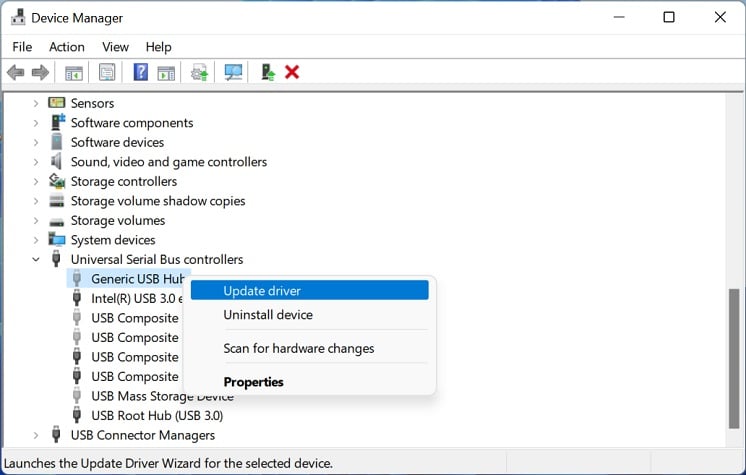Click the Scan for hardware changes monitor icon
The height and width of the screenshot is (475, 746).
pyautogui.click(x=233, y=72)
